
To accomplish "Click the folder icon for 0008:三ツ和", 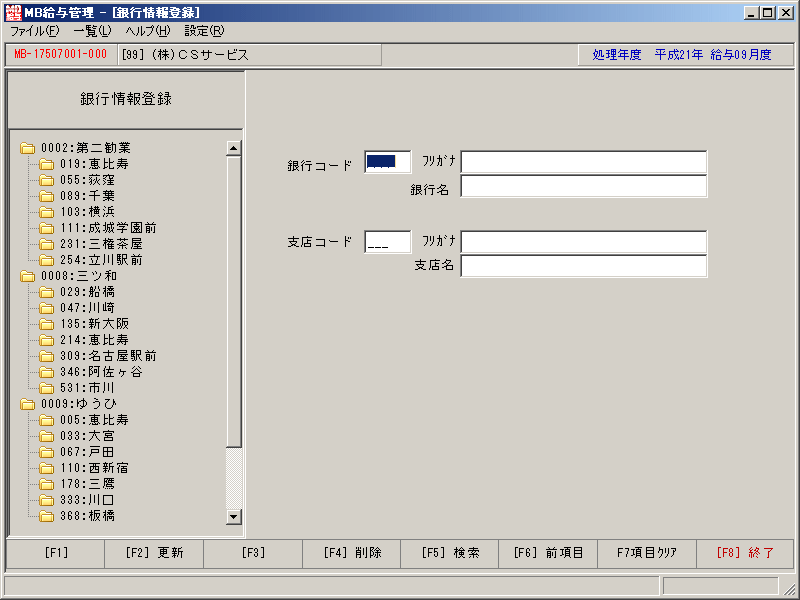I will tap(28, 277).
